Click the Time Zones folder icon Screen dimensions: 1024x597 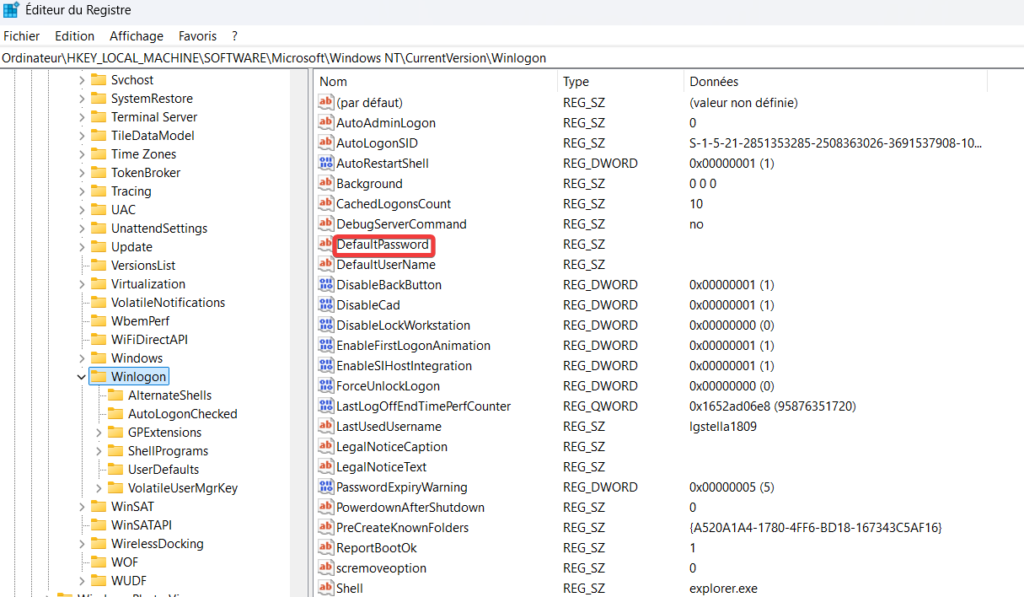(99, 154)
